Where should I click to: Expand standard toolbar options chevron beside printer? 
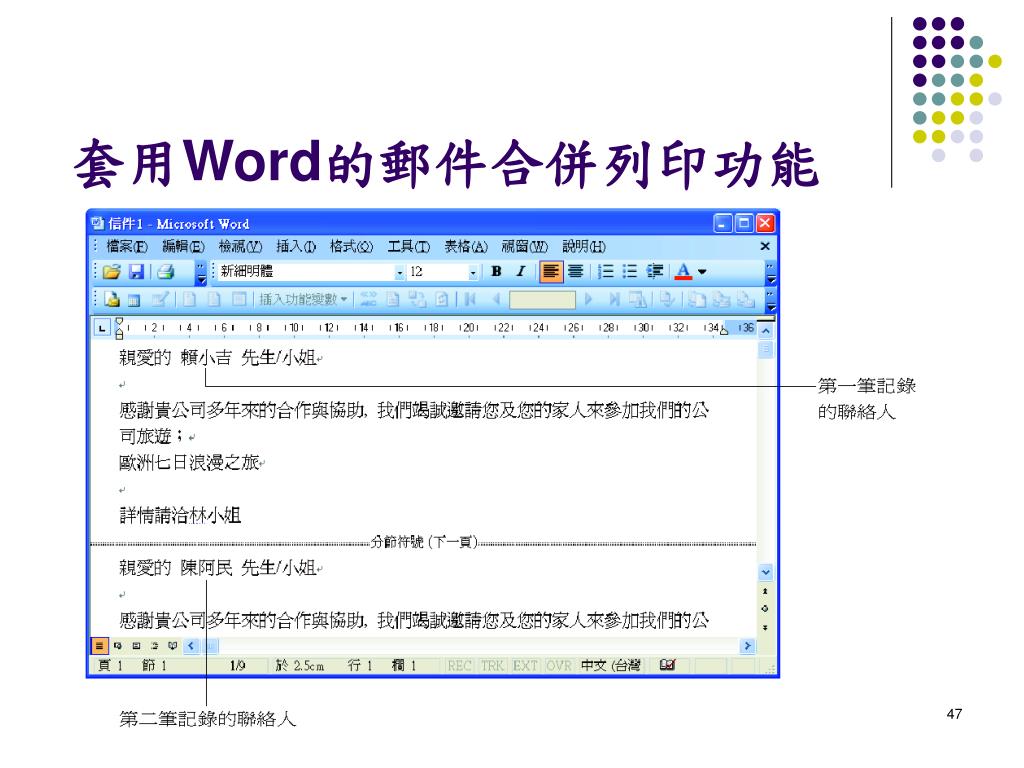coord(201,272)
